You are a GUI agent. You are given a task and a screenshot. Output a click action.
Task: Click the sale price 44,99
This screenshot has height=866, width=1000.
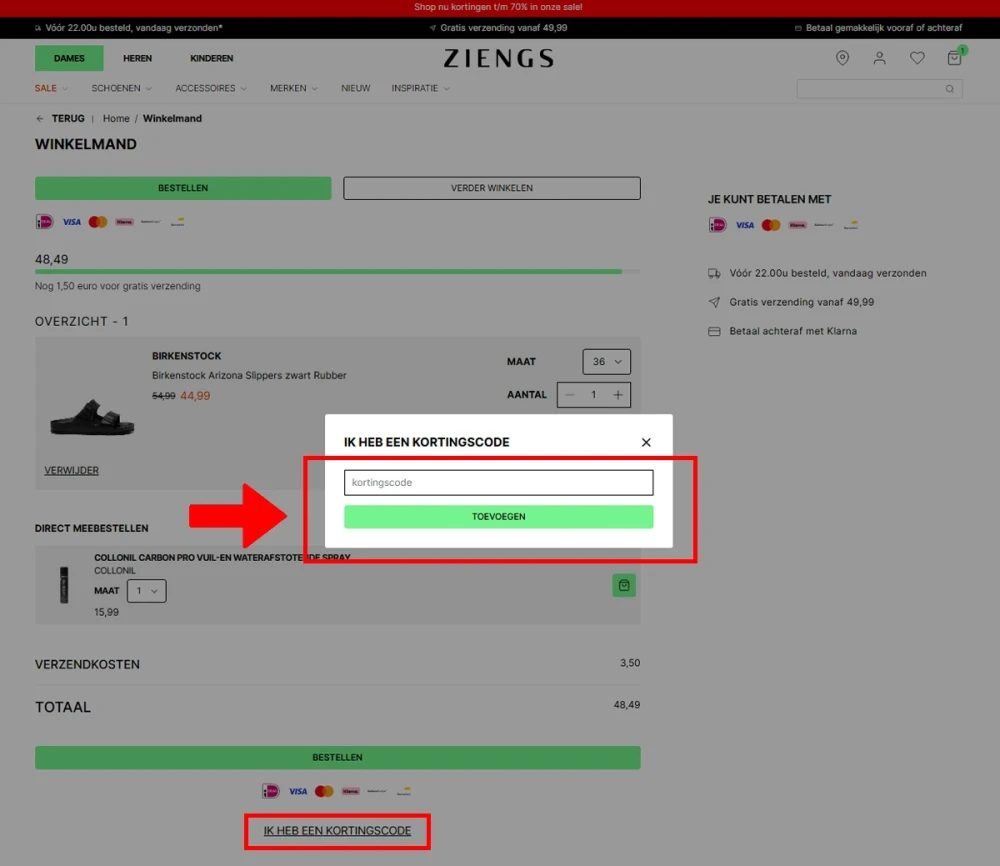tap(195, 396)
